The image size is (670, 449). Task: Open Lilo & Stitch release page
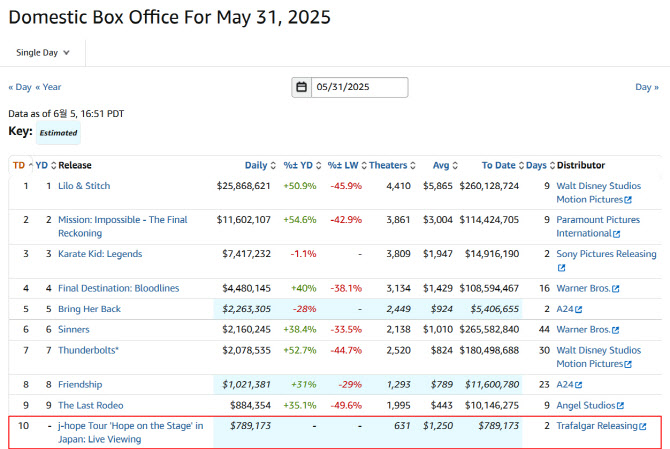(x=84, y=186)
